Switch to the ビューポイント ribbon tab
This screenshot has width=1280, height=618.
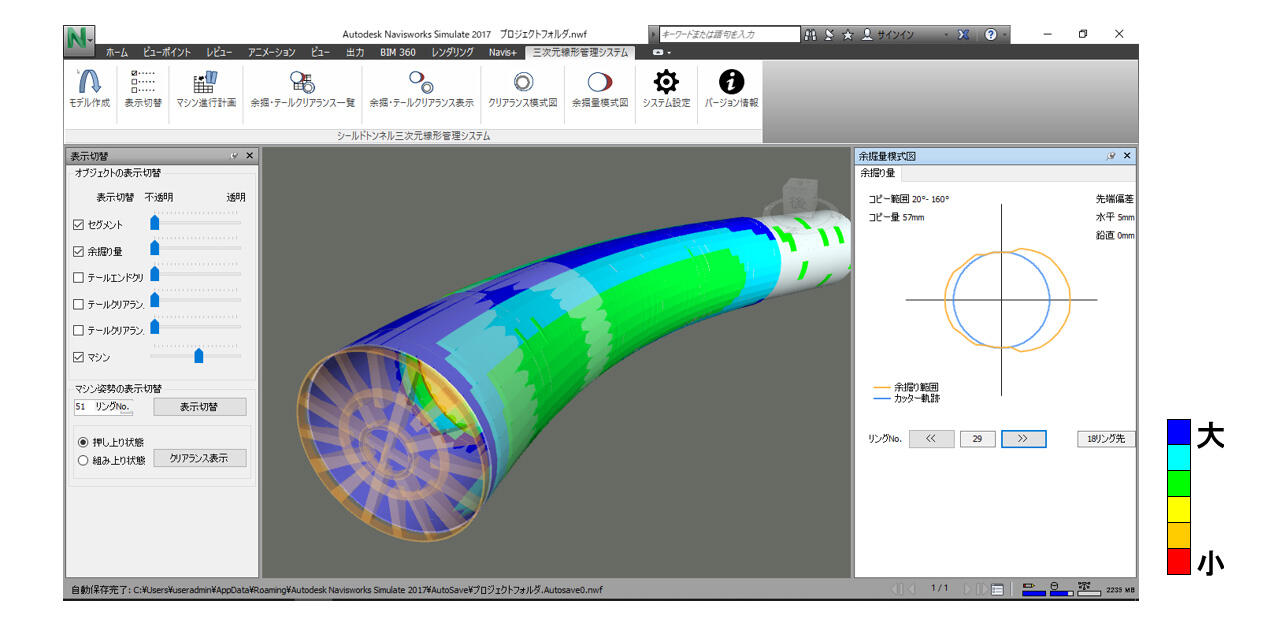(167, 52)
